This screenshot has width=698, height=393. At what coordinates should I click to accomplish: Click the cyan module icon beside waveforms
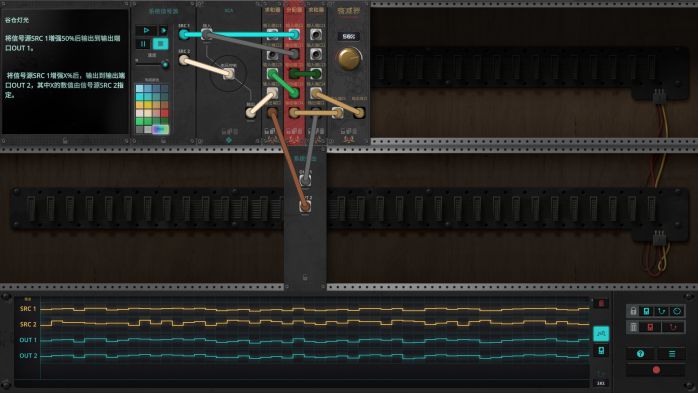click(x=601, y=351)
